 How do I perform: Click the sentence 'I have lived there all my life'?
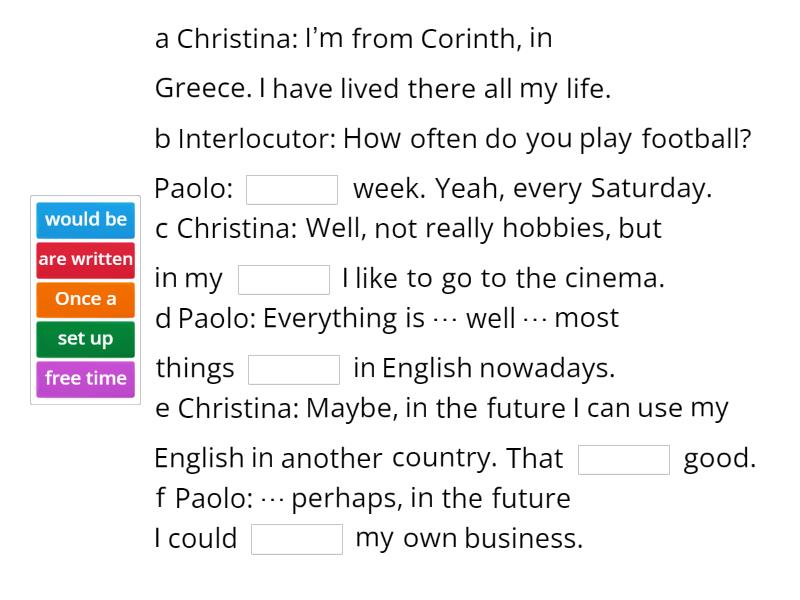point(434,89)
